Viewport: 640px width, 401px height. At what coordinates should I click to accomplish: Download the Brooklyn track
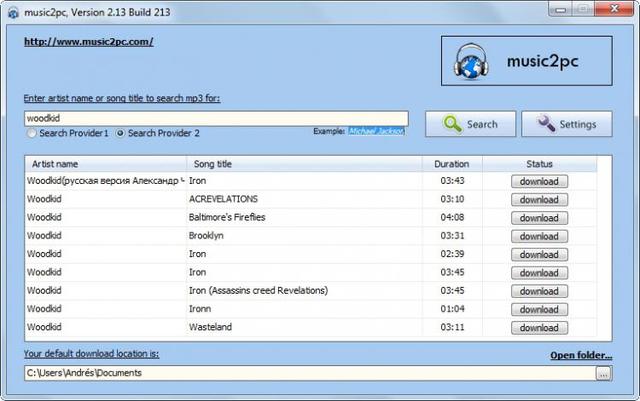pos(539,236)
